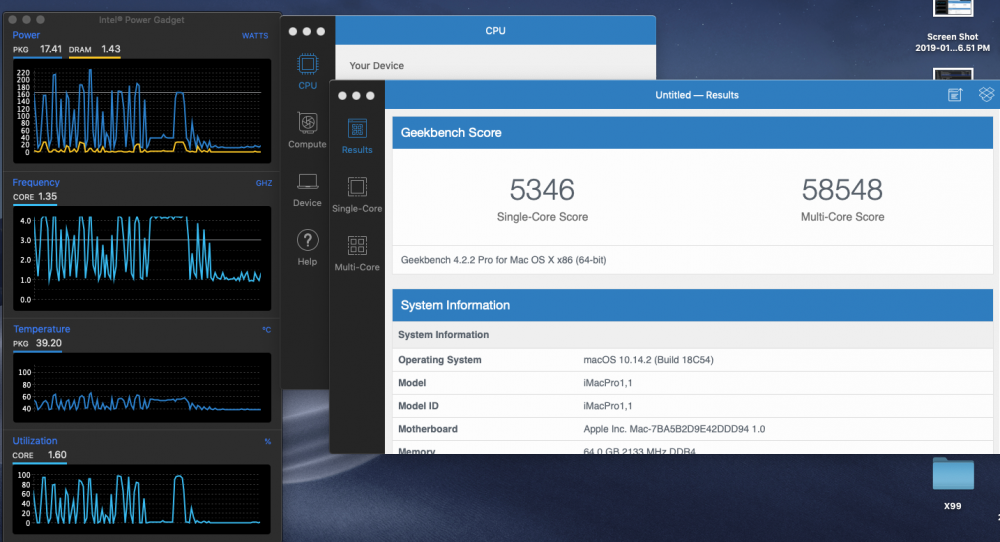Click the Geekbench 4.2.2 Pro version text
The height and width of the screenshot is (542, 1000).
pos(503,260)
